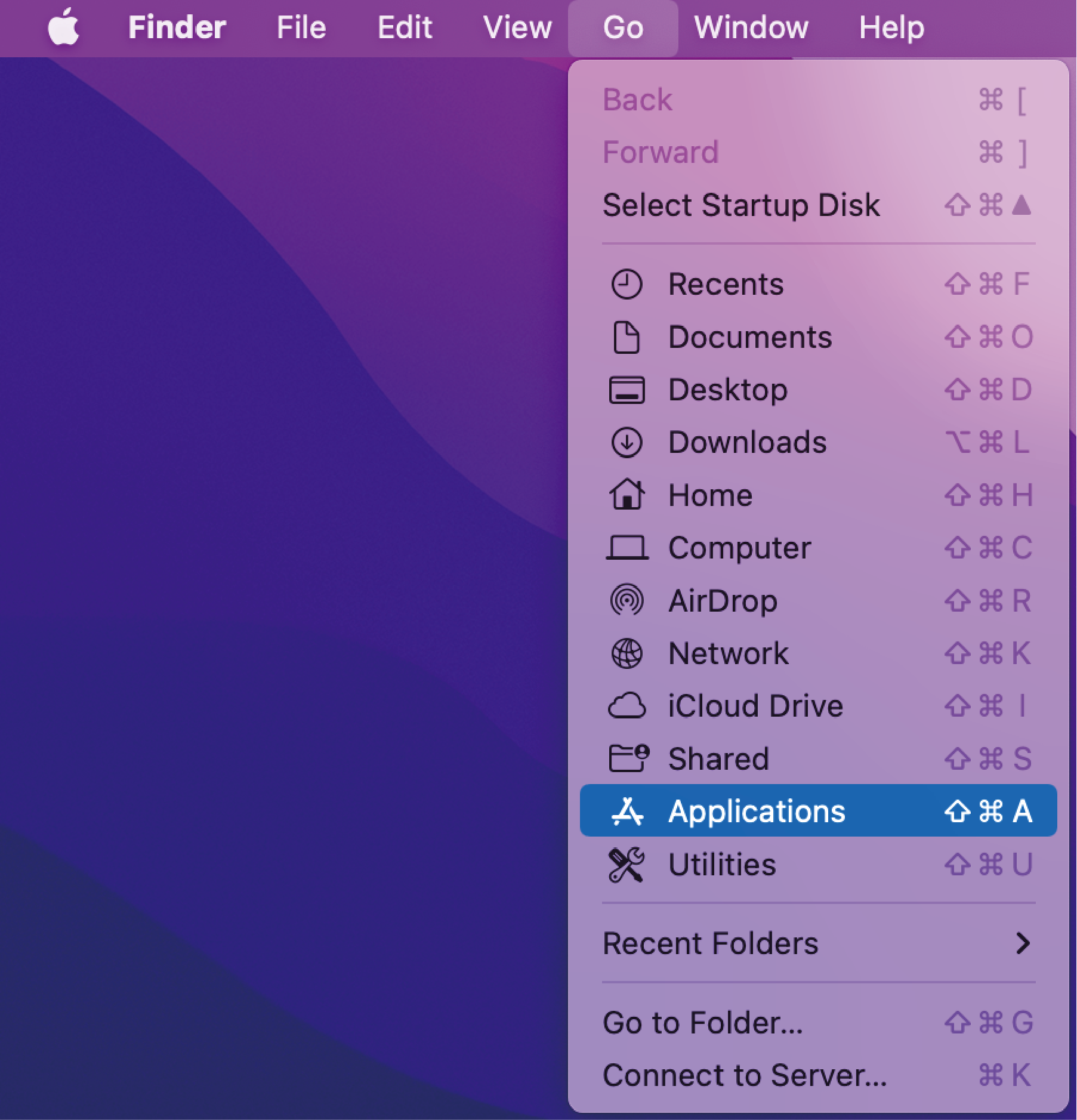Click the Shared folder icon

coord(628,758)
